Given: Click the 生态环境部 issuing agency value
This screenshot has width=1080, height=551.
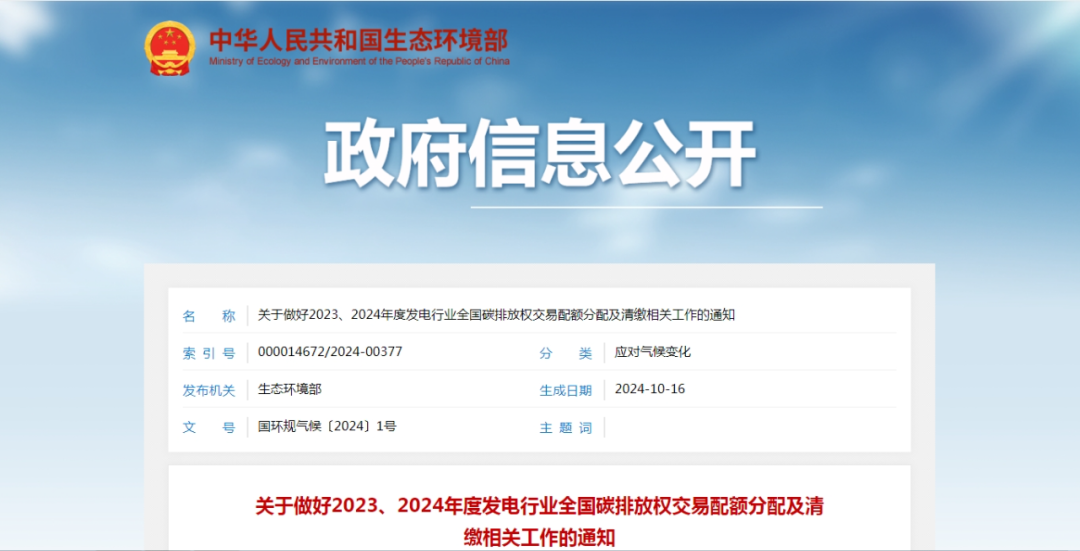Looking at the screenshot, I should [x=290, y=389].
